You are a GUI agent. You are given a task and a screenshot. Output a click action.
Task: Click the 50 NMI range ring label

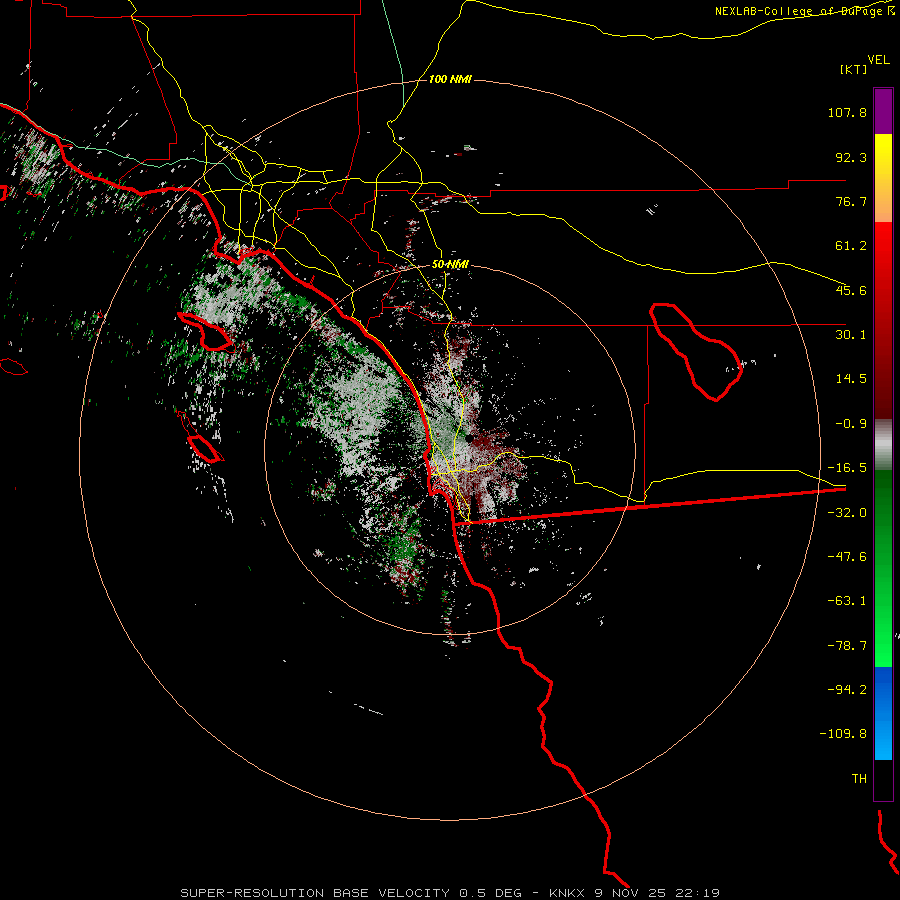point(450,264)
